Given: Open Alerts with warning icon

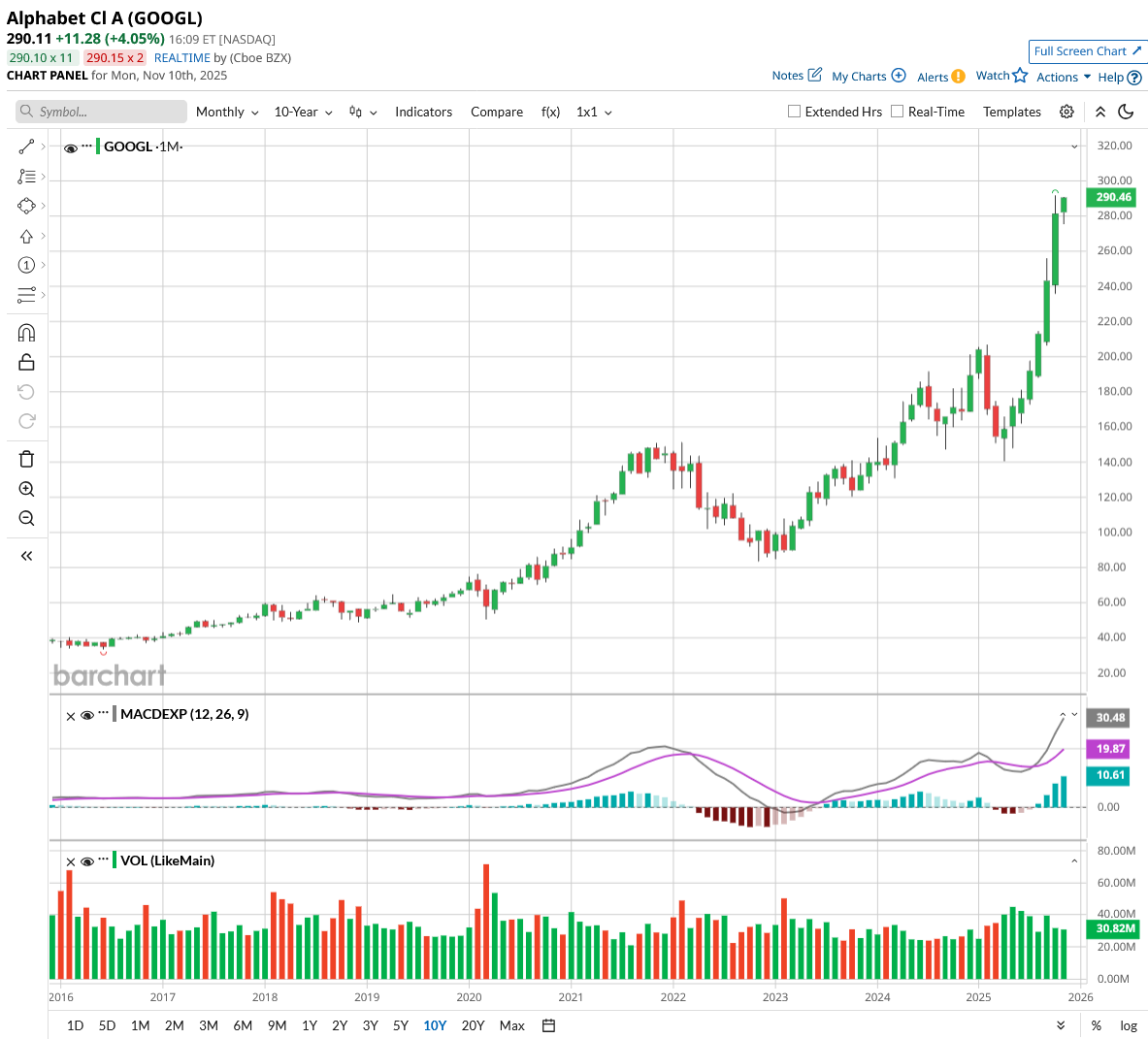Looking at the screenshot, I should click(x=959, y=76).
